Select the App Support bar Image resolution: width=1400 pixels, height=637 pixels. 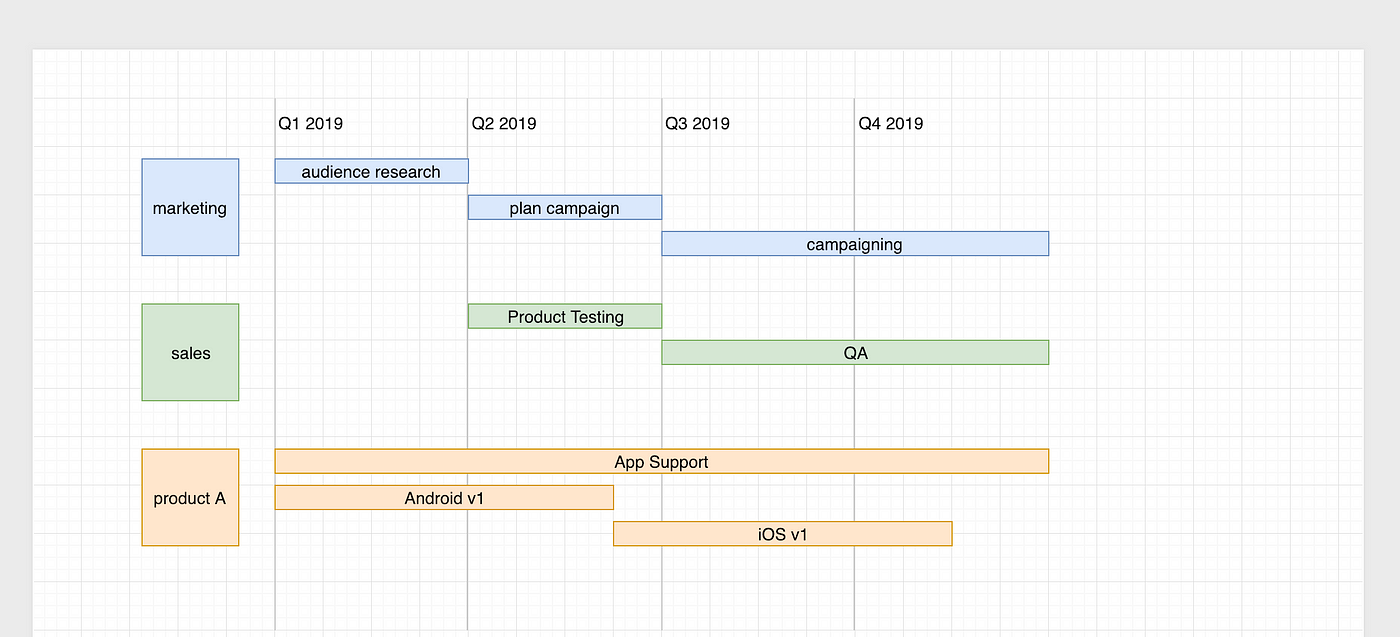pos(662,461)
